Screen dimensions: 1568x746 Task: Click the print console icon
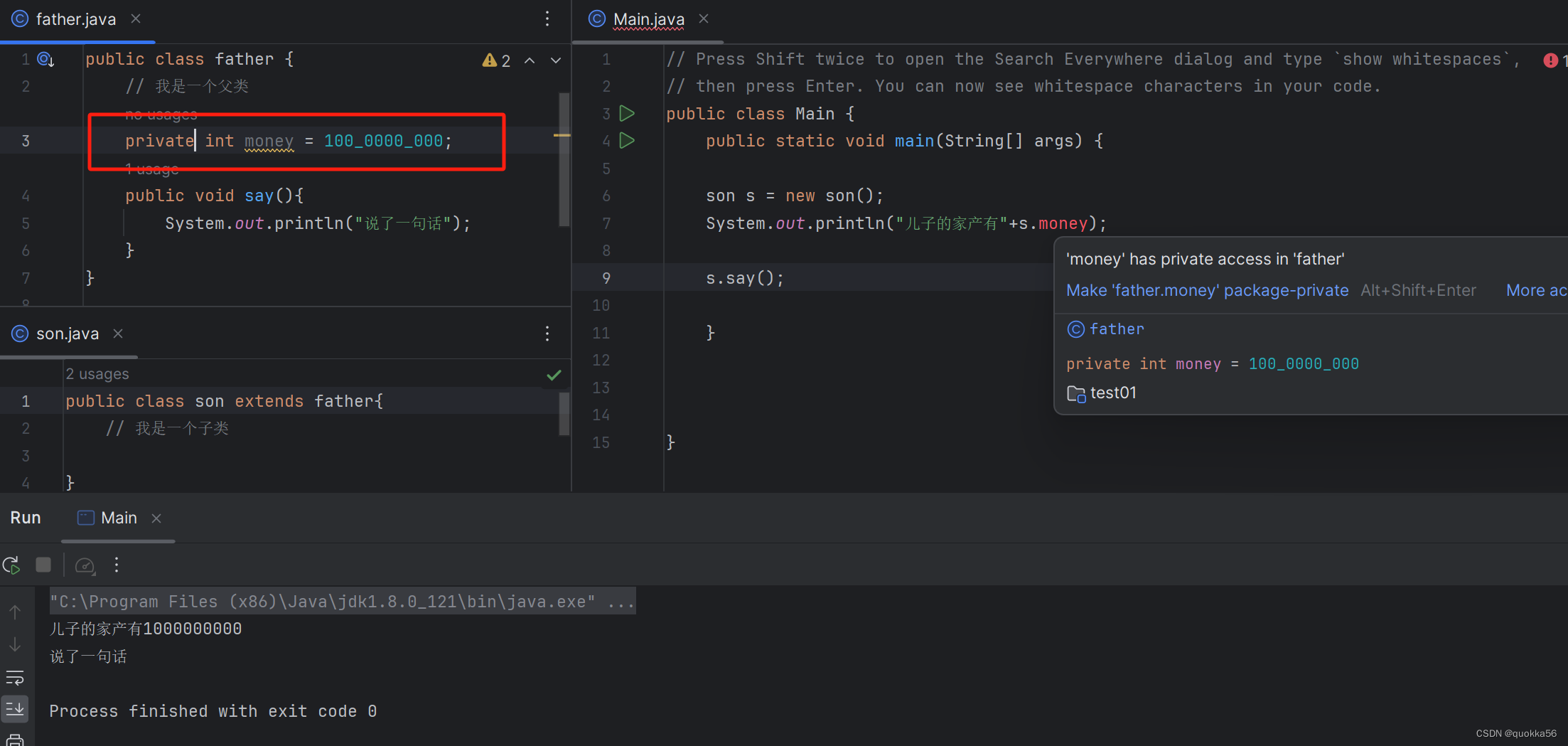pos(15,739)
